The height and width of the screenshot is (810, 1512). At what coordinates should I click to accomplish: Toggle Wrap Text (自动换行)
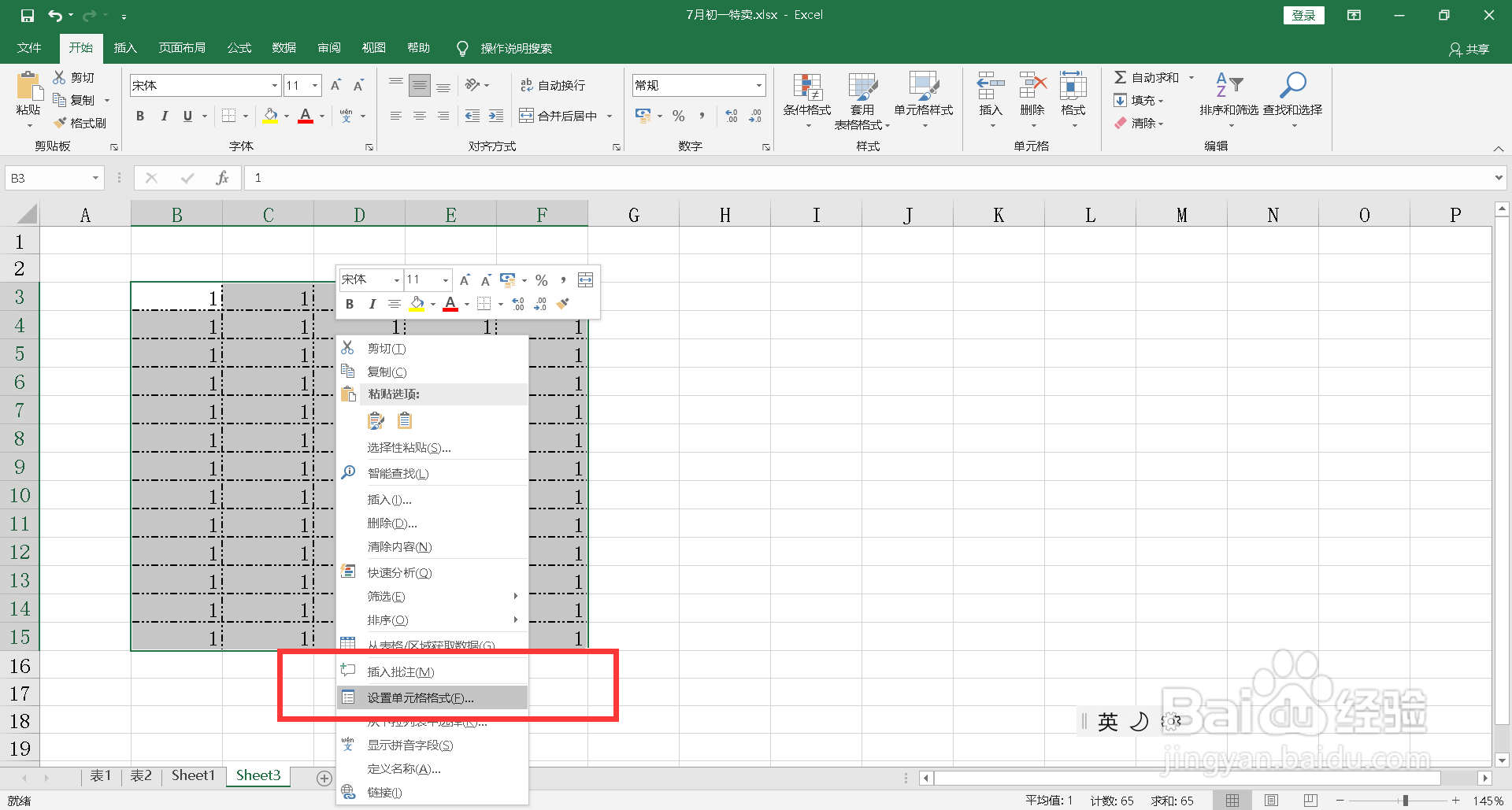[552, 85]
